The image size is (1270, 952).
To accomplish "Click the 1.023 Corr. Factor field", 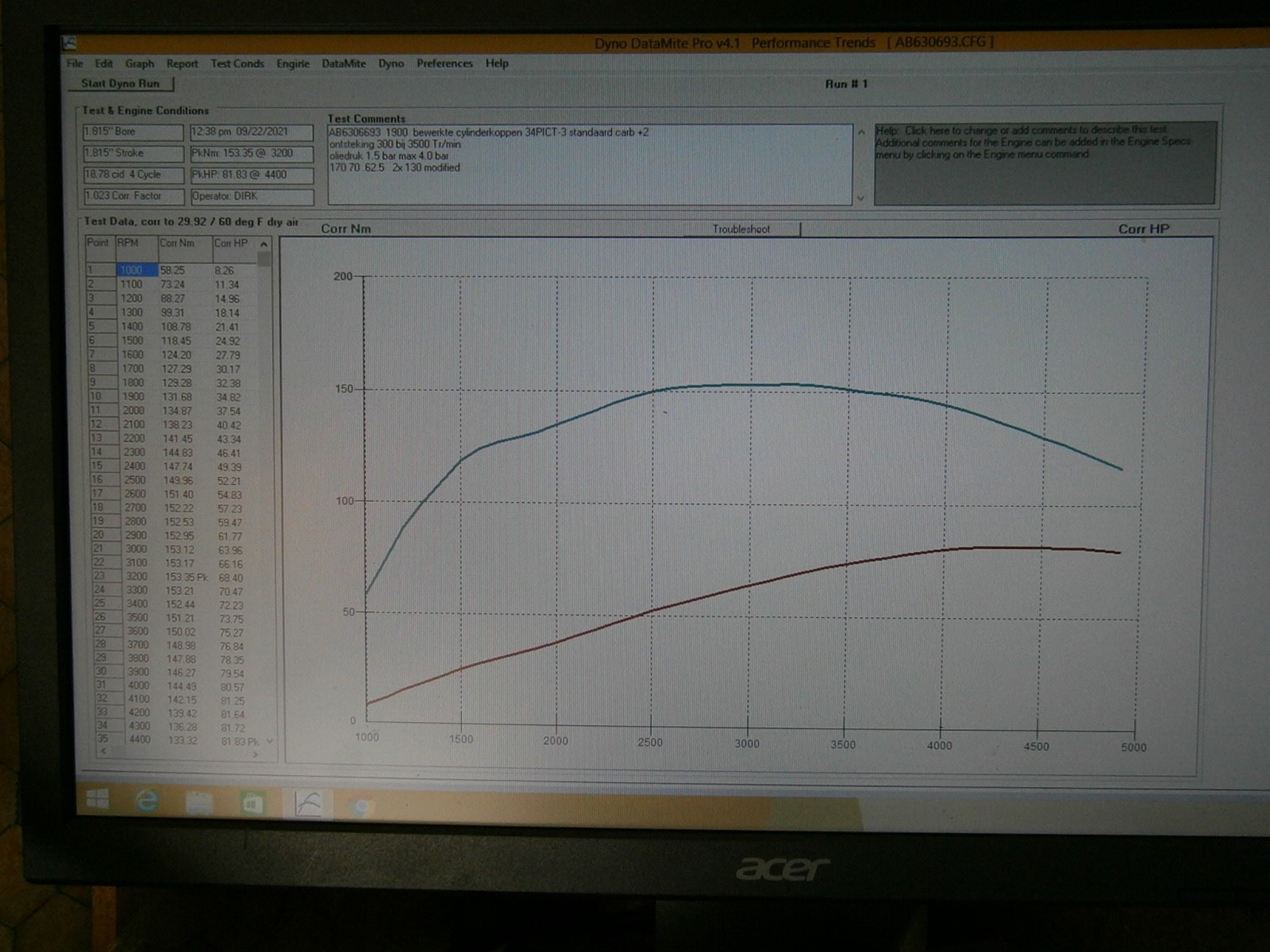I will (x=133, y=196).
